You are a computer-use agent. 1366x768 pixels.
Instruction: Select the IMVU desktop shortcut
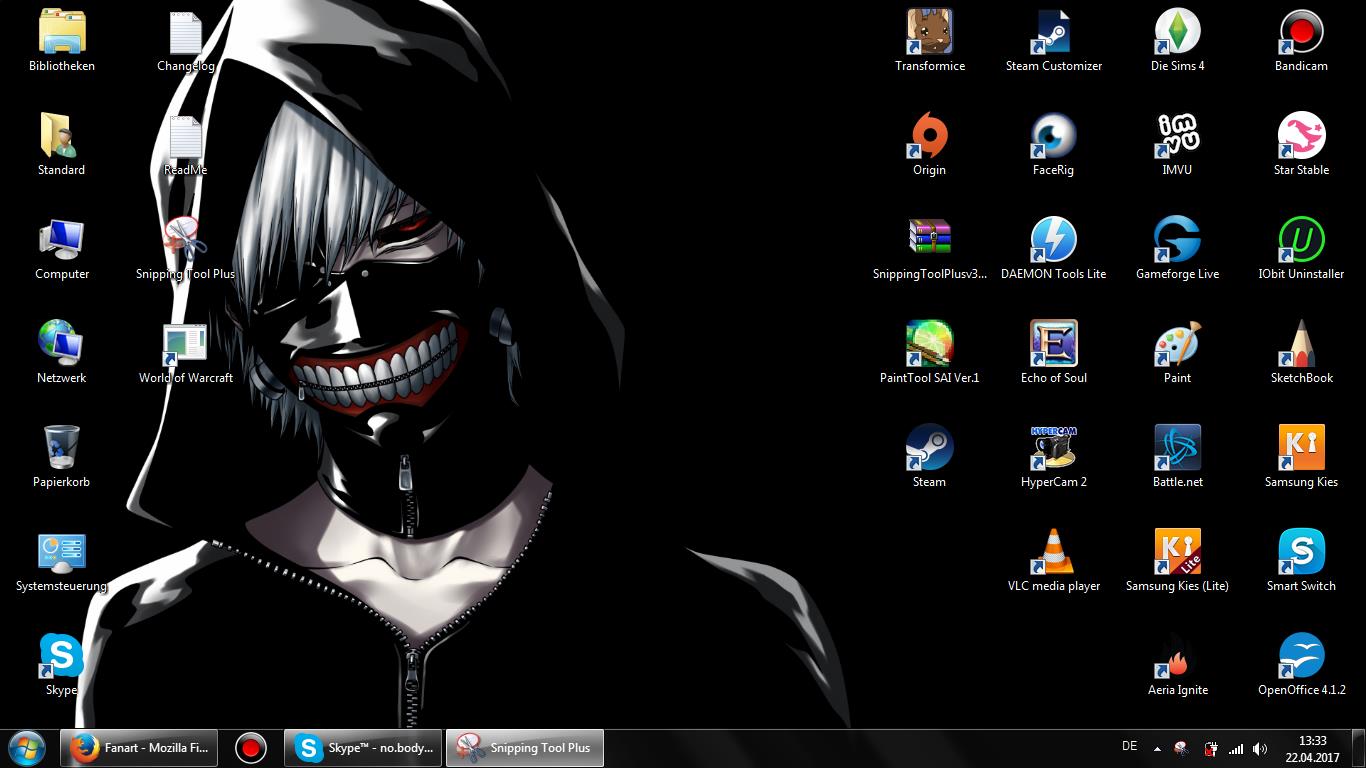coord(1178,145)
